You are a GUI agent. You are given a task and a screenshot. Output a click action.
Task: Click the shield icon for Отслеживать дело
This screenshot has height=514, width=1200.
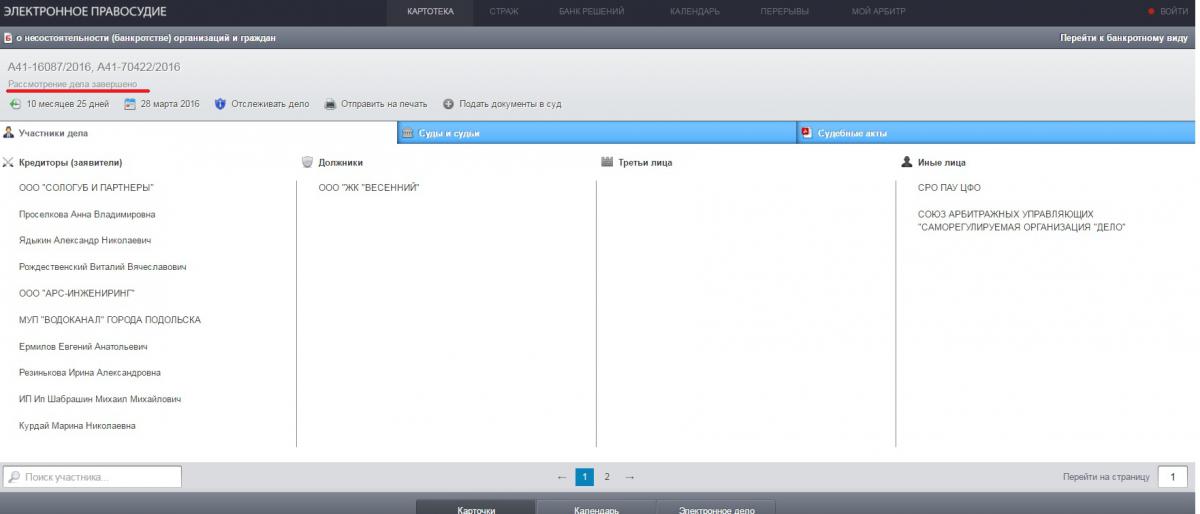pyautogui.click(x=220, y=104)
